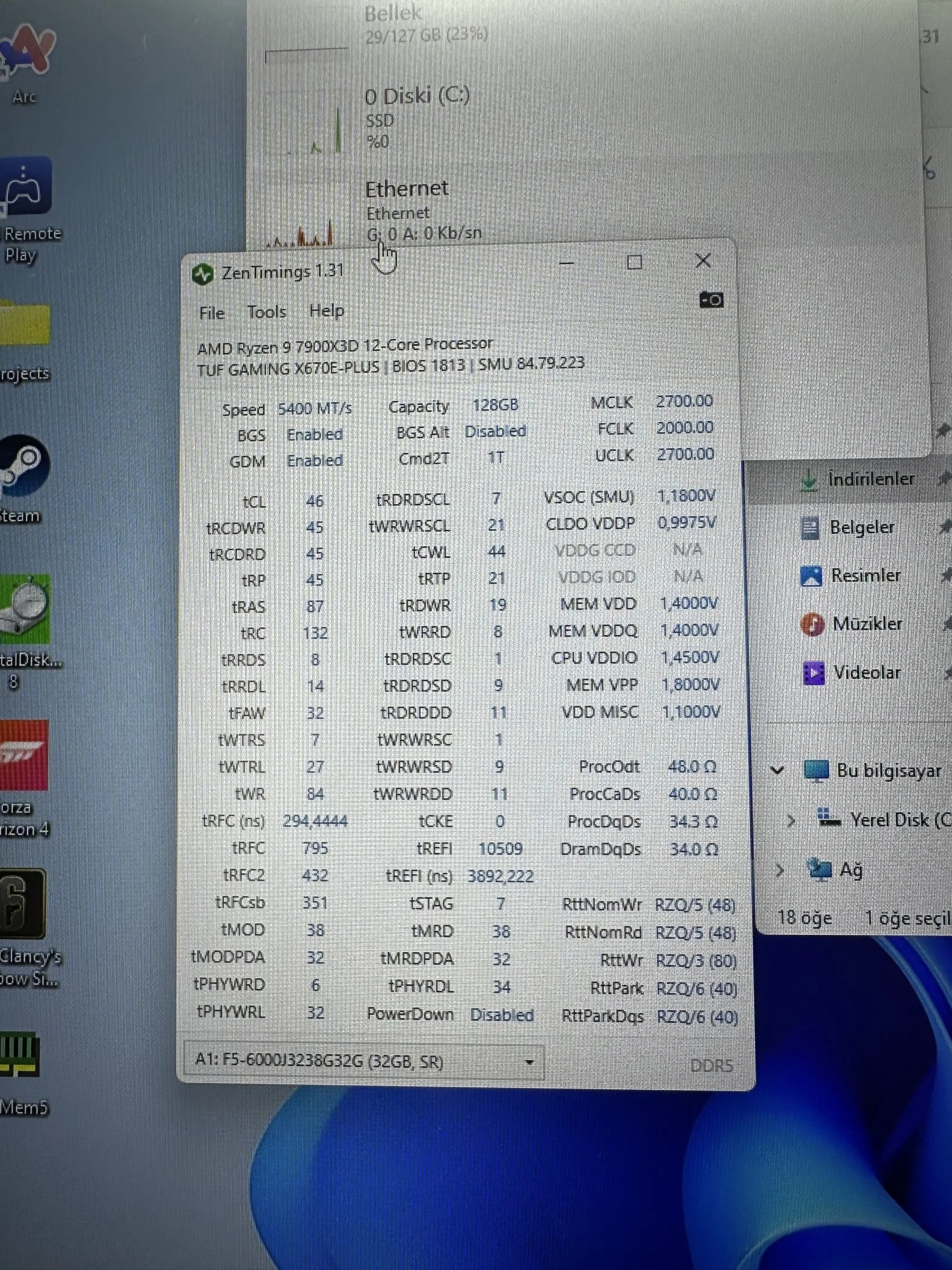Screen dimensions: 952x1270
Task: Open the ZenTimings Tools menu
Action: pos(266,312)
